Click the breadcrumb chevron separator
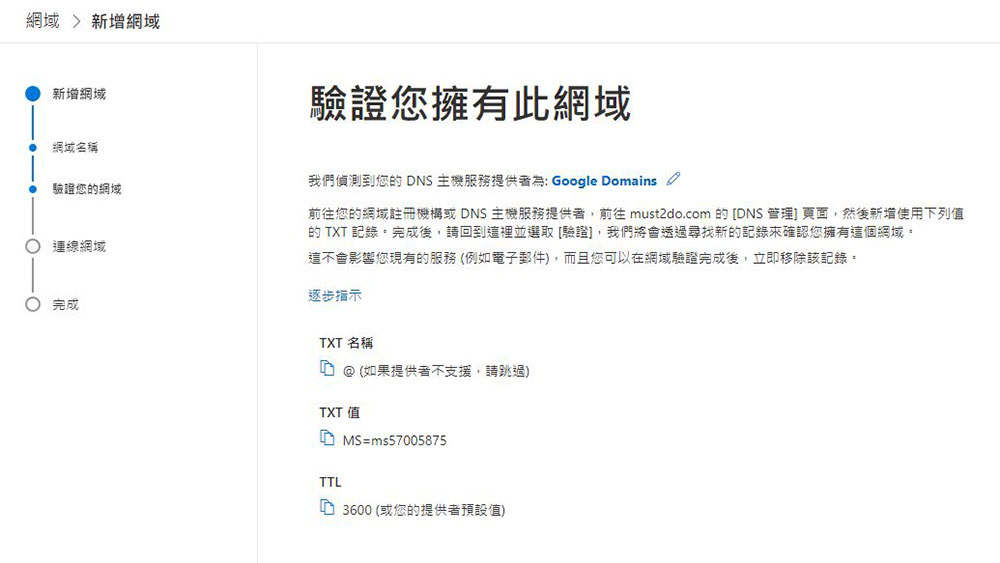This screenshot has height=563, width=1000. tap(77, 22)
